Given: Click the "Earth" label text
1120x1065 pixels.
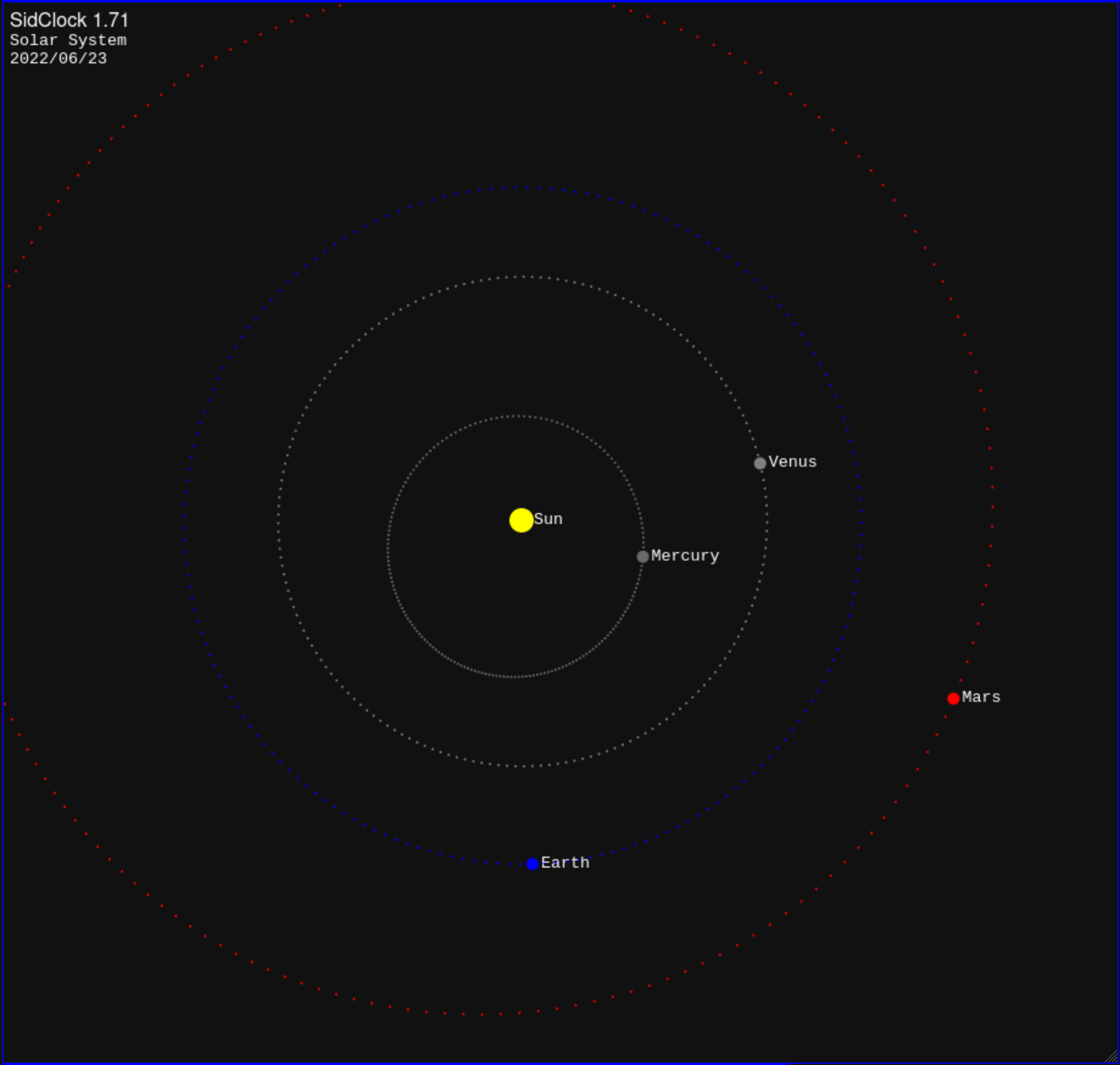Looking at the screenshot, I should 565,863.
